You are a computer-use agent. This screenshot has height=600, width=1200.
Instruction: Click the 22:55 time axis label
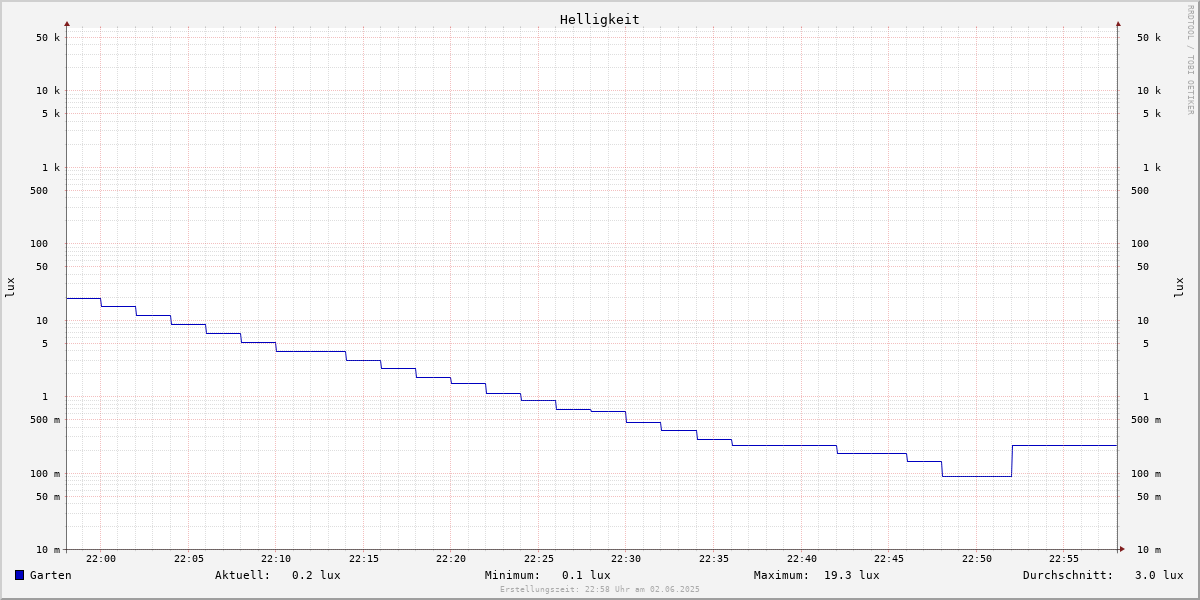click(1064, 559)
